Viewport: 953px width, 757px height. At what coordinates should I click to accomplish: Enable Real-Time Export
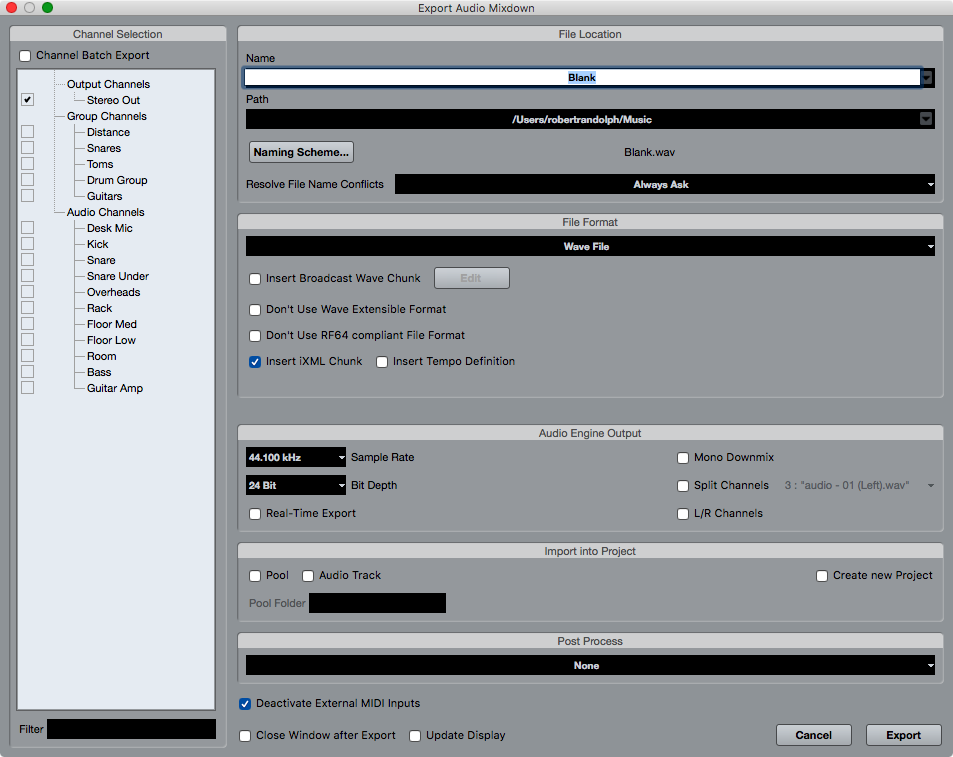255,513
